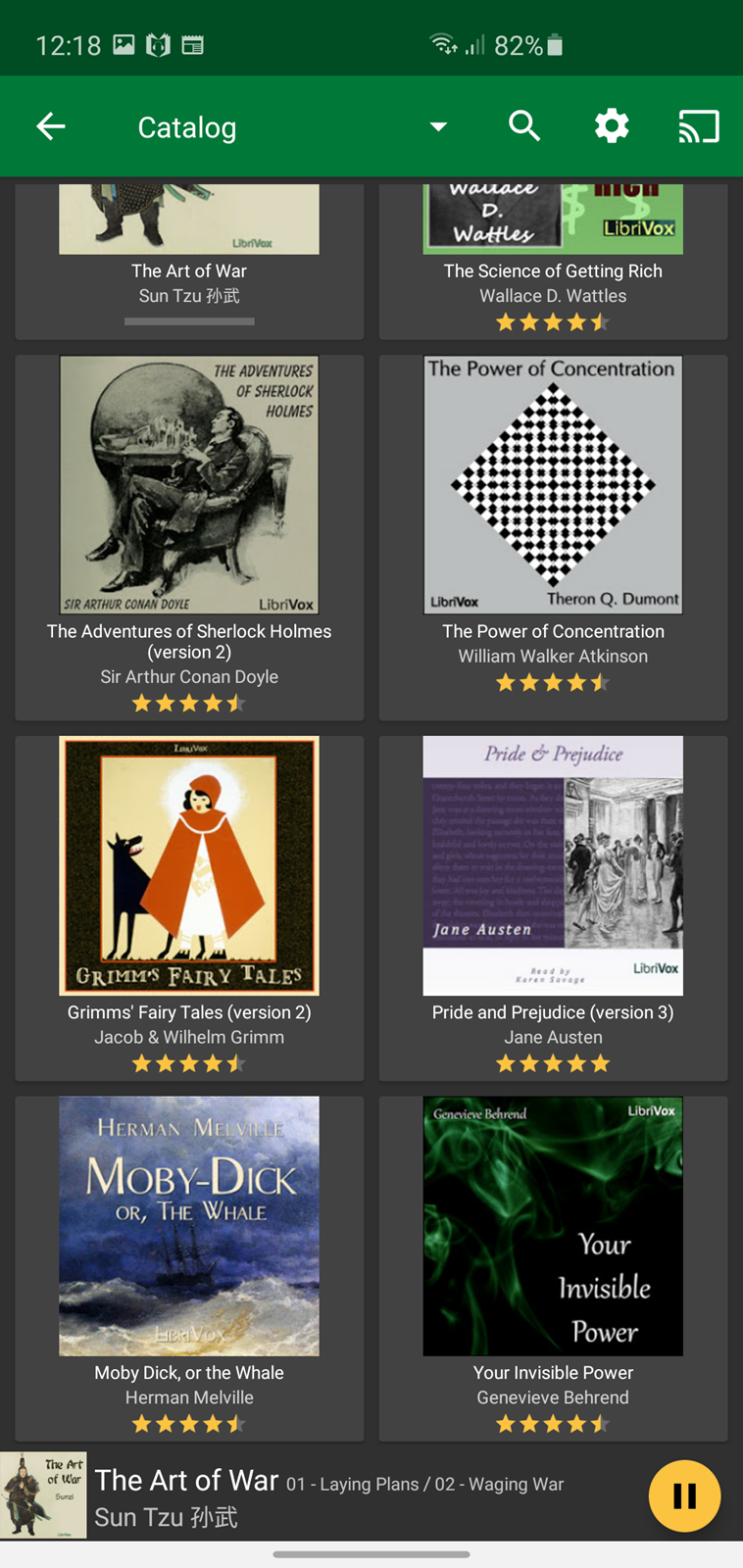Image resolution: width=743 pixels, height=1568 pixels.
Task: Click The Art of War progress bar
Action: (189, 320)
